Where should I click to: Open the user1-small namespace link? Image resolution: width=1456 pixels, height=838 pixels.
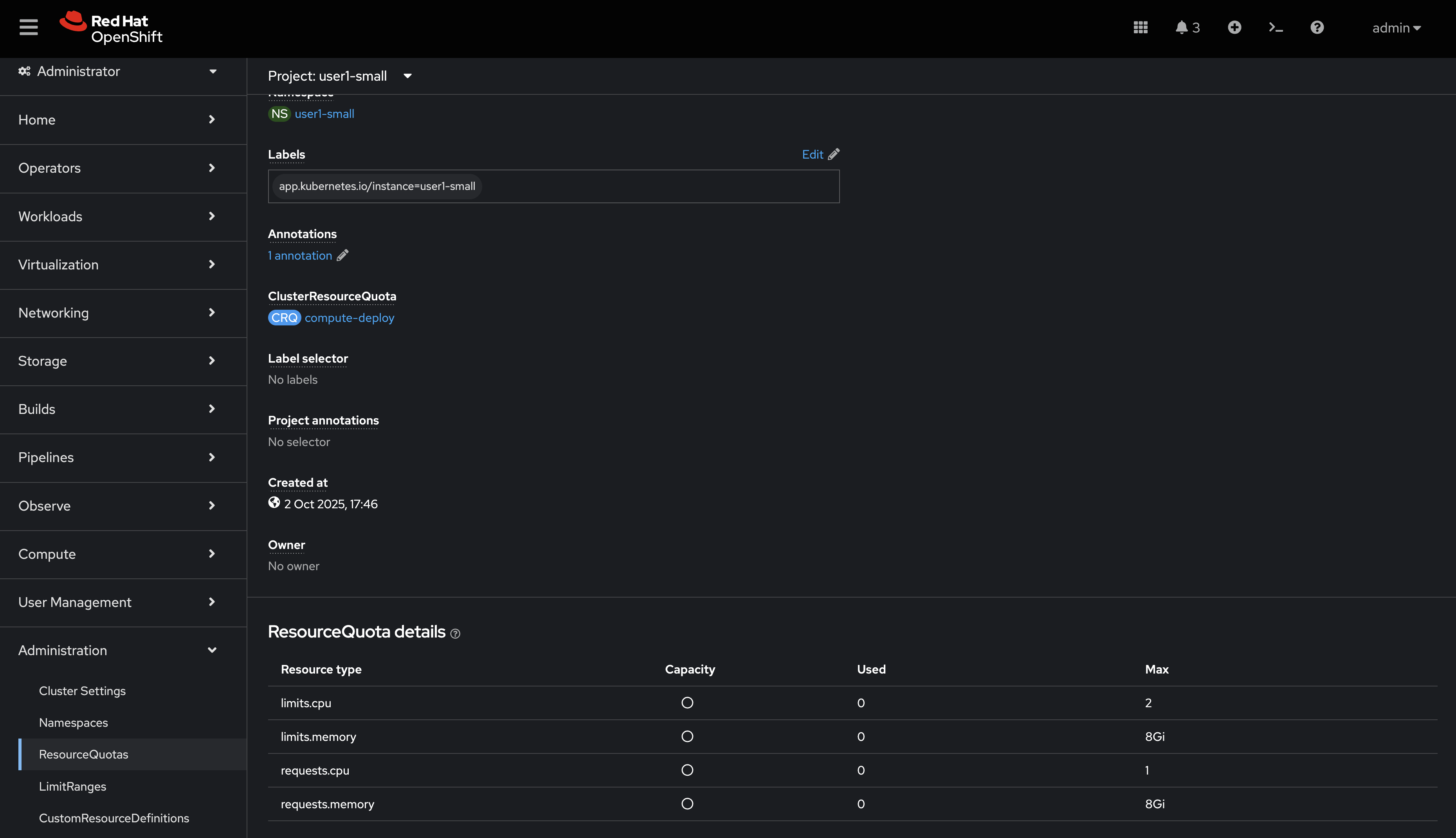(324, 114)
